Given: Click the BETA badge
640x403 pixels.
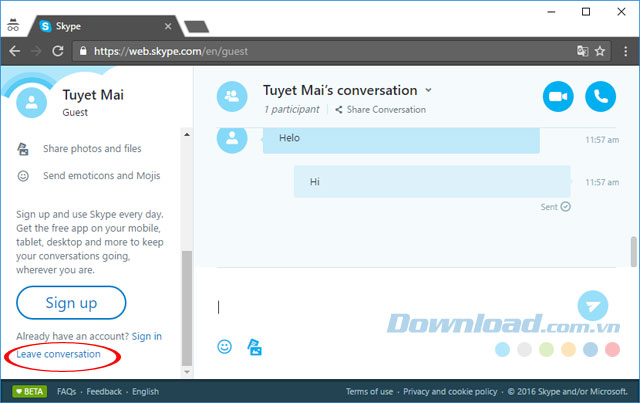Looking at the screenshot, I should 30,392.
